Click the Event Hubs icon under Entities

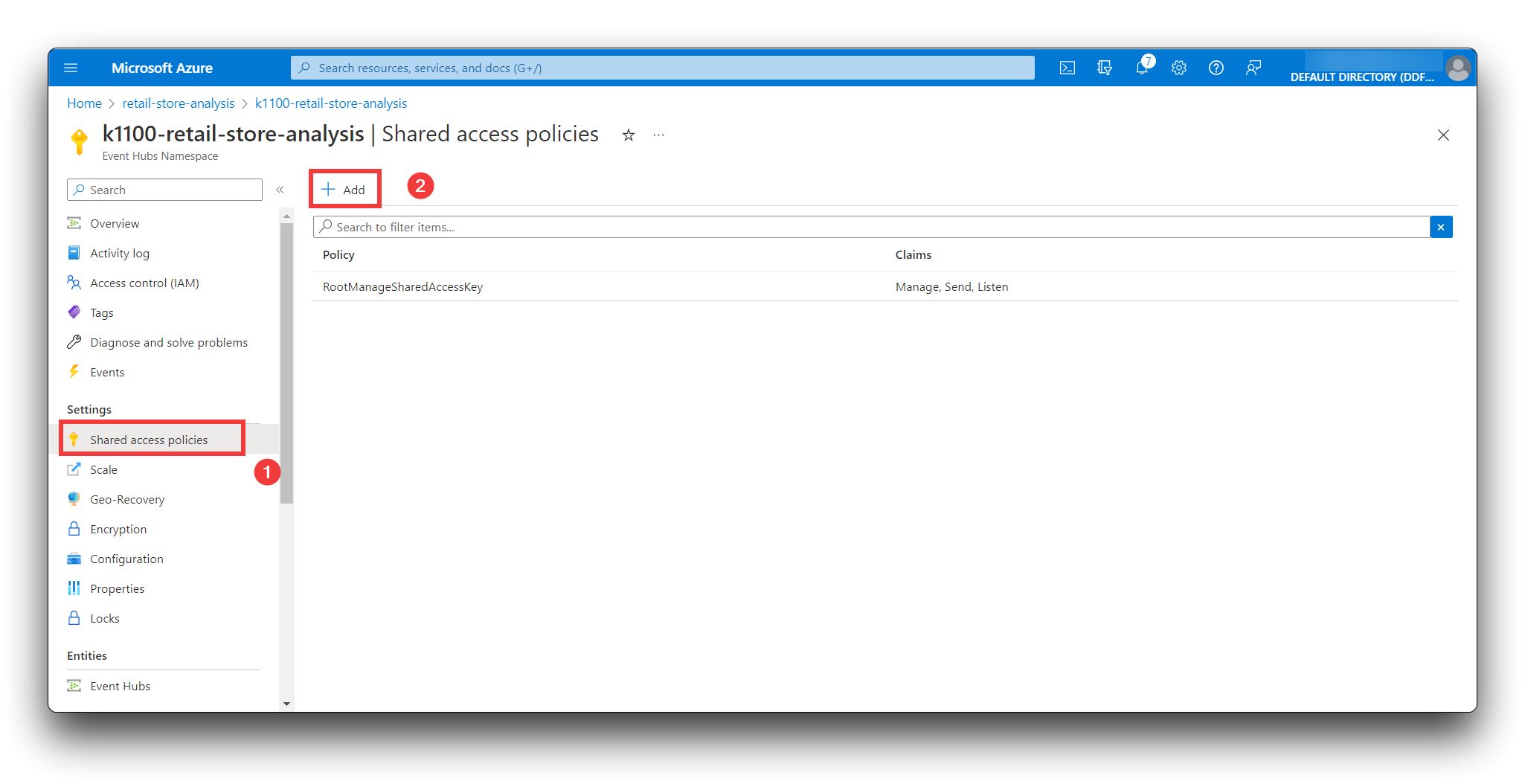click(x=74, y=686)
